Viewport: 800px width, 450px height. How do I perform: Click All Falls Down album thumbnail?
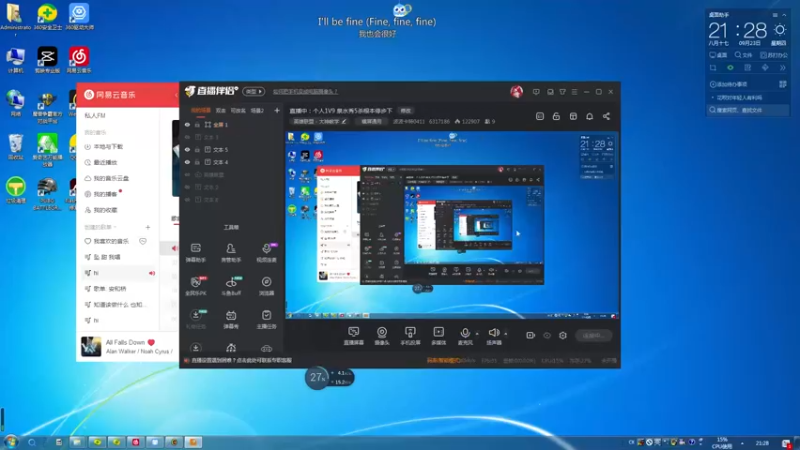[x=91, y=346]
